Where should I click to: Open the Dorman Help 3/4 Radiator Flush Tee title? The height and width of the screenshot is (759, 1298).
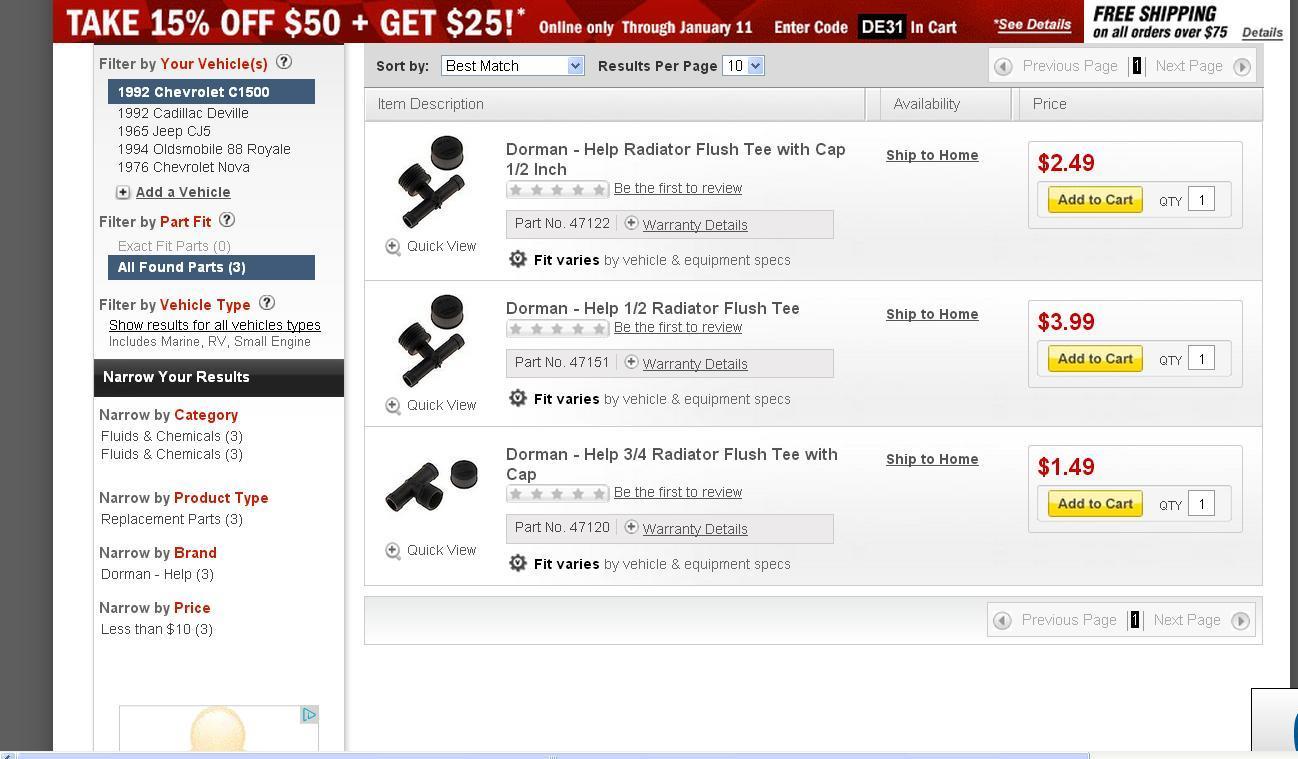click(x=671, y=464)
